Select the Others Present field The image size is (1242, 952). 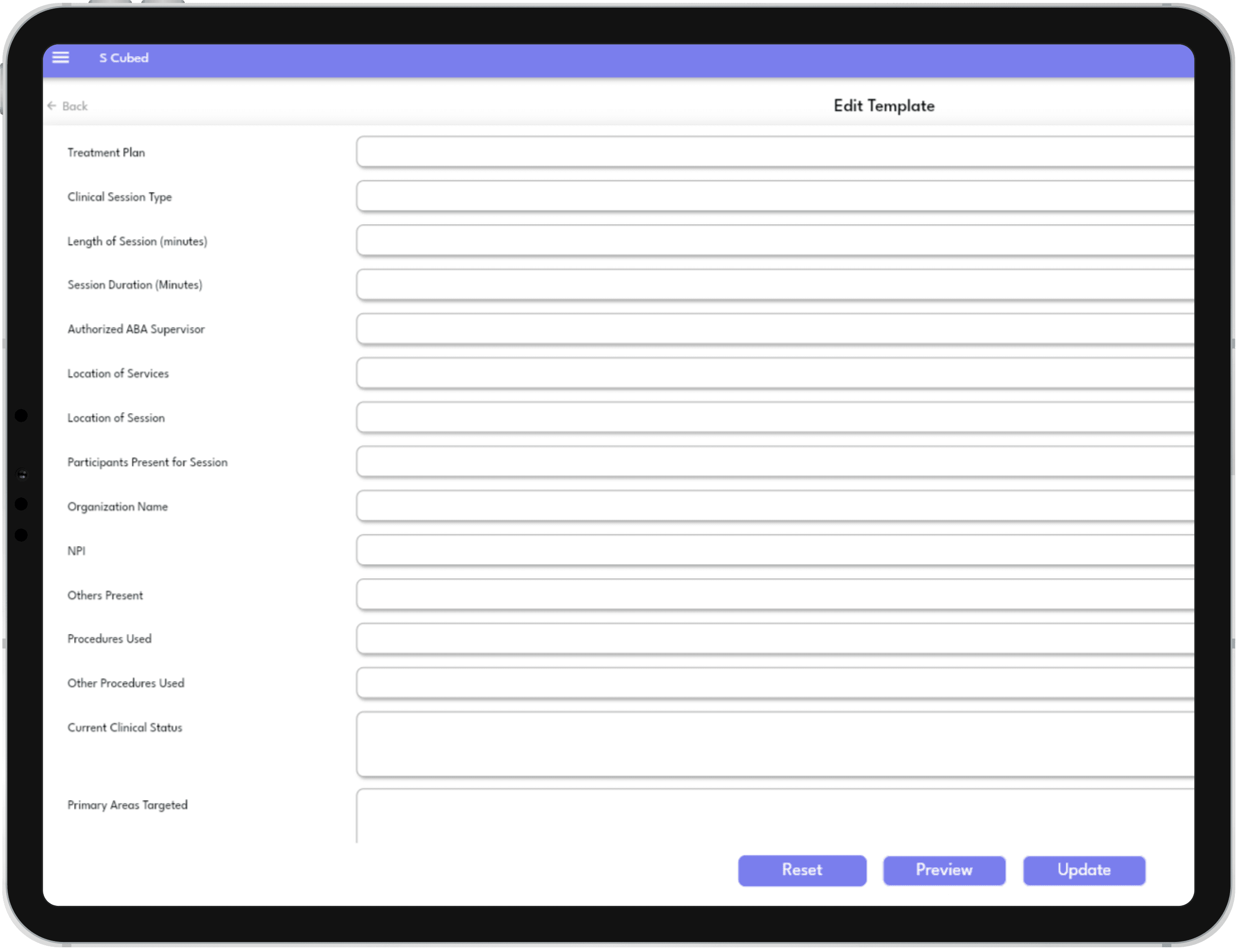(x=774, y=595)
